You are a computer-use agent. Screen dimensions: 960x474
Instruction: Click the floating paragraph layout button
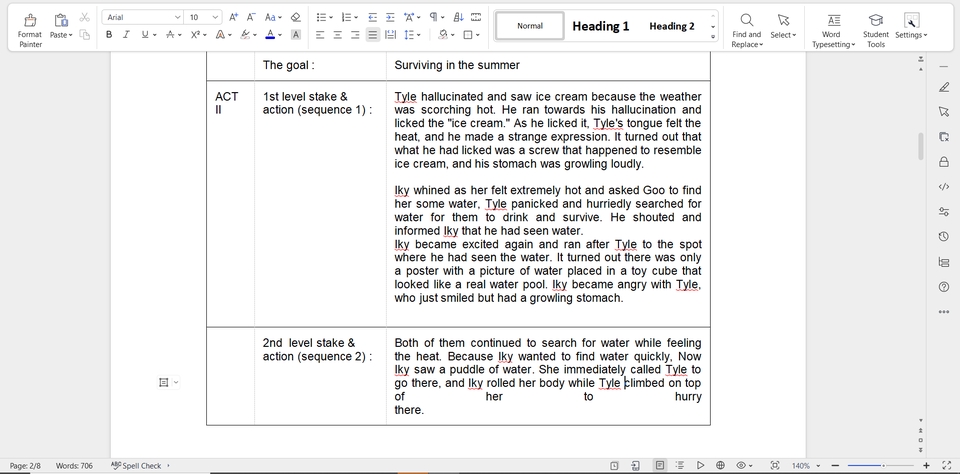[163, 382]
